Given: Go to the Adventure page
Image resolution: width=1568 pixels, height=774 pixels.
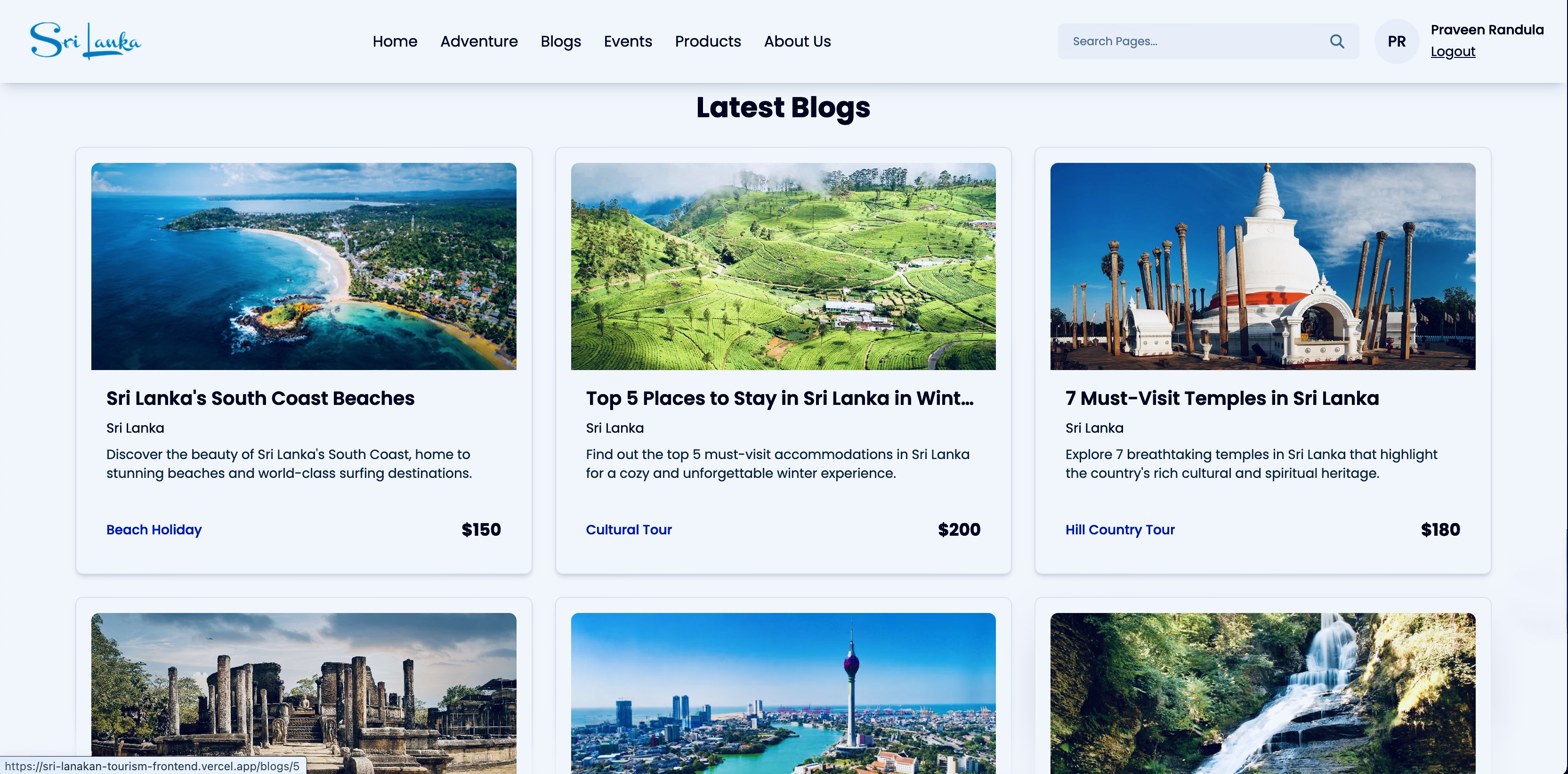Looking at the screenshot, I should [479, 41].
